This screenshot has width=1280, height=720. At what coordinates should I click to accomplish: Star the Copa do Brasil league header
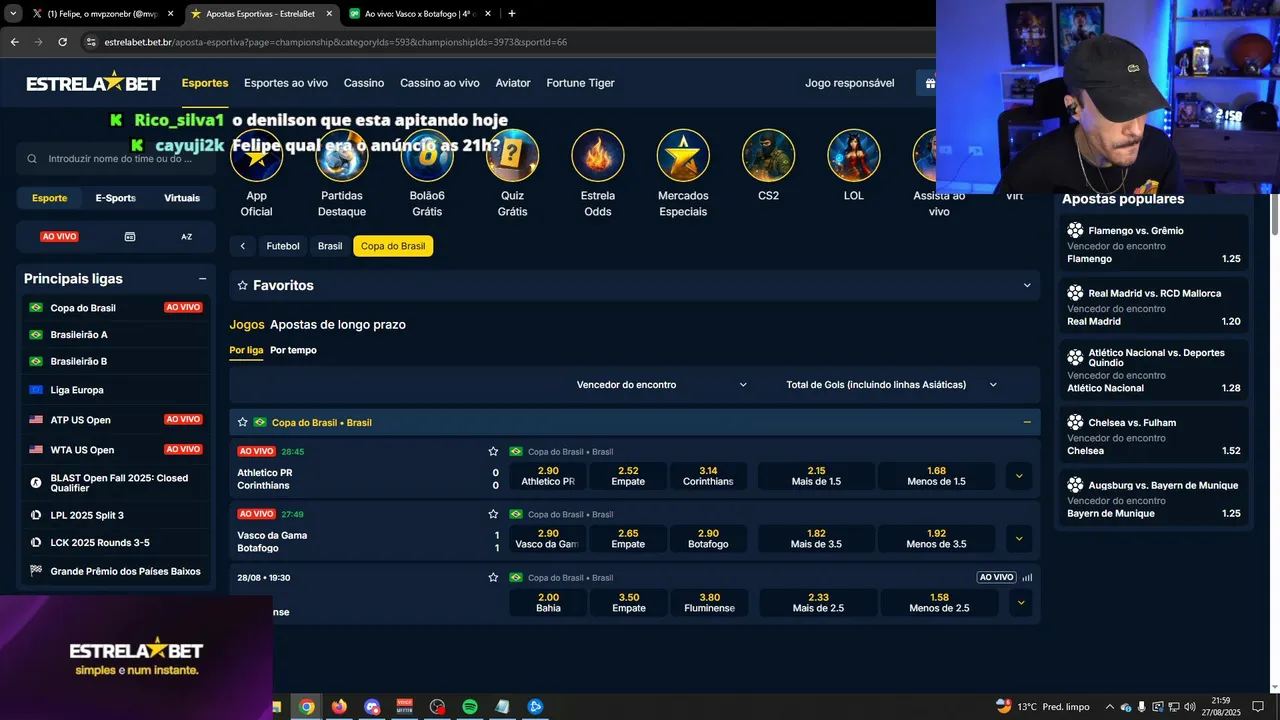[242, 422]
